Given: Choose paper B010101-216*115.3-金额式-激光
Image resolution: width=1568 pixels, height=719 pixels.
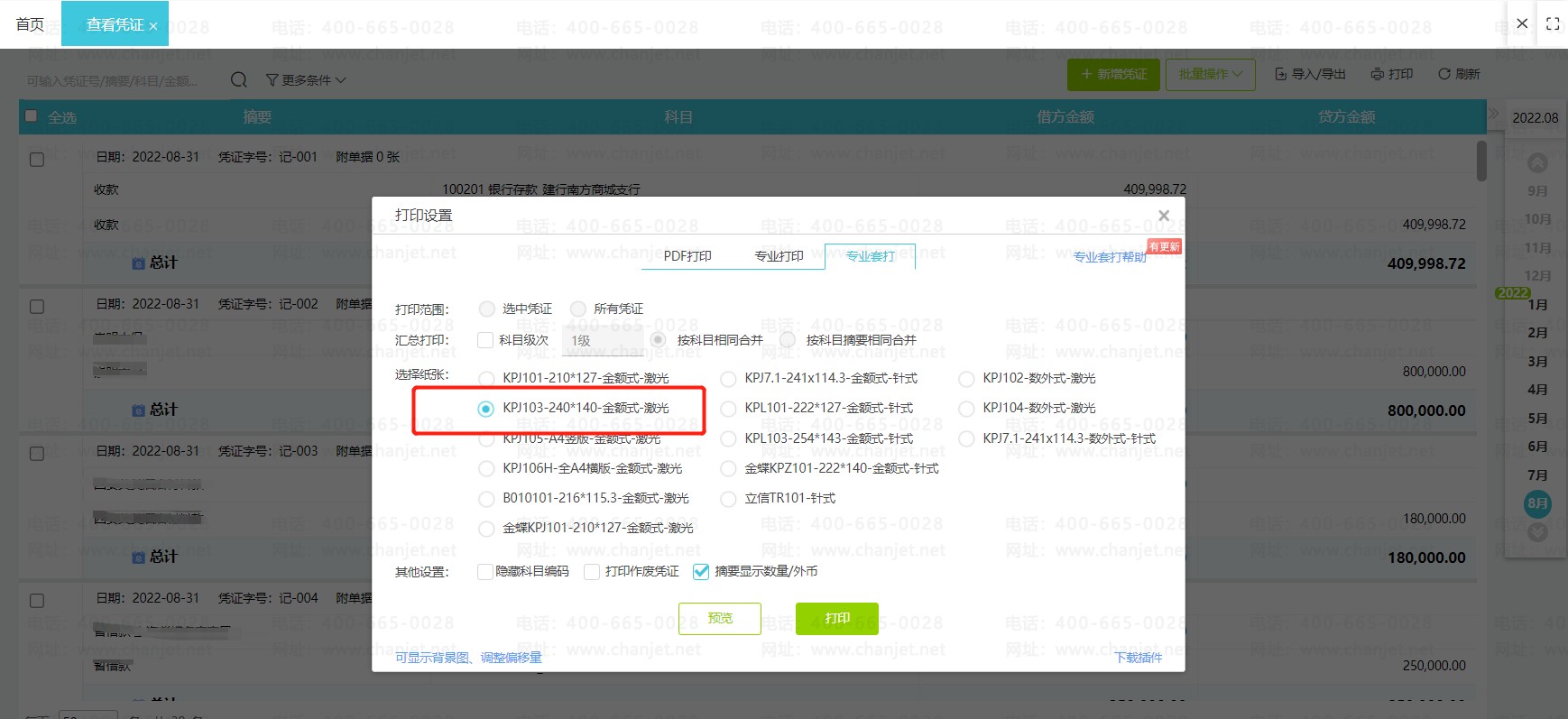Looking at the screenshot, I should pos(486,499).
